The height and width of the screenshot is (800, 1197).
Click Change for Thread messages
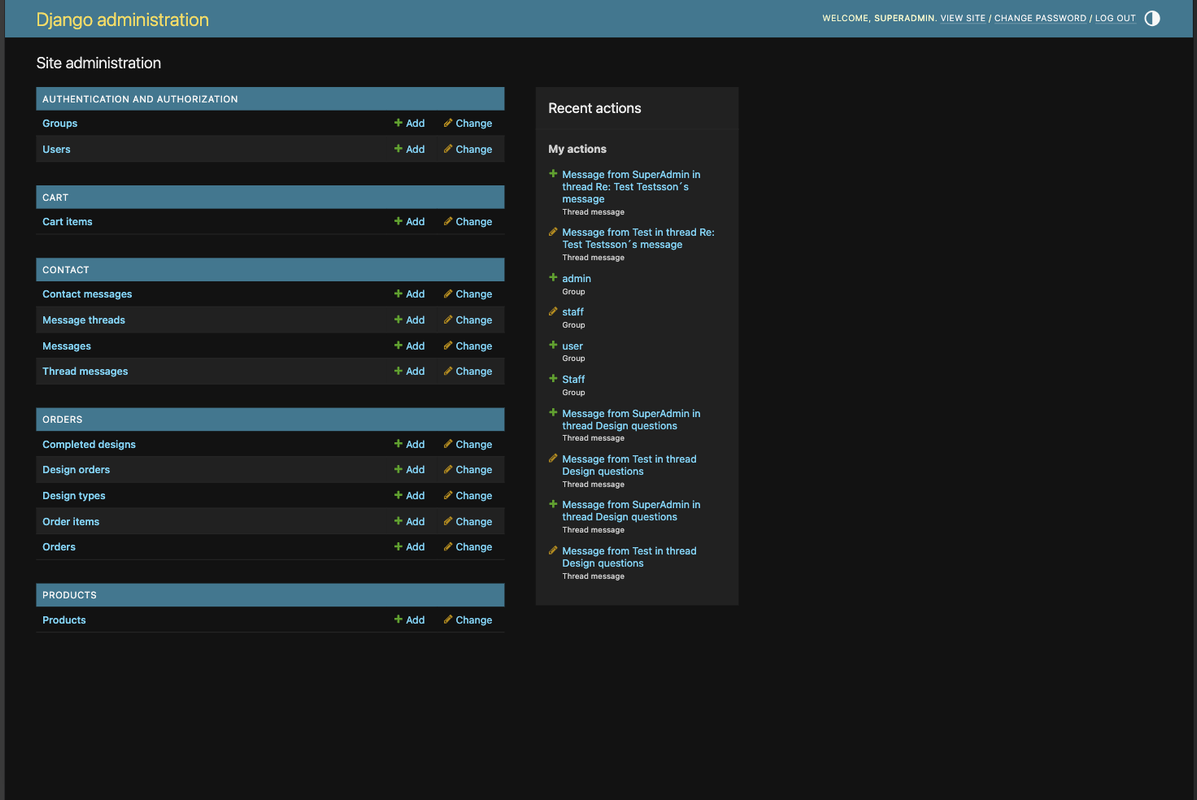click(x=467, y=372)
